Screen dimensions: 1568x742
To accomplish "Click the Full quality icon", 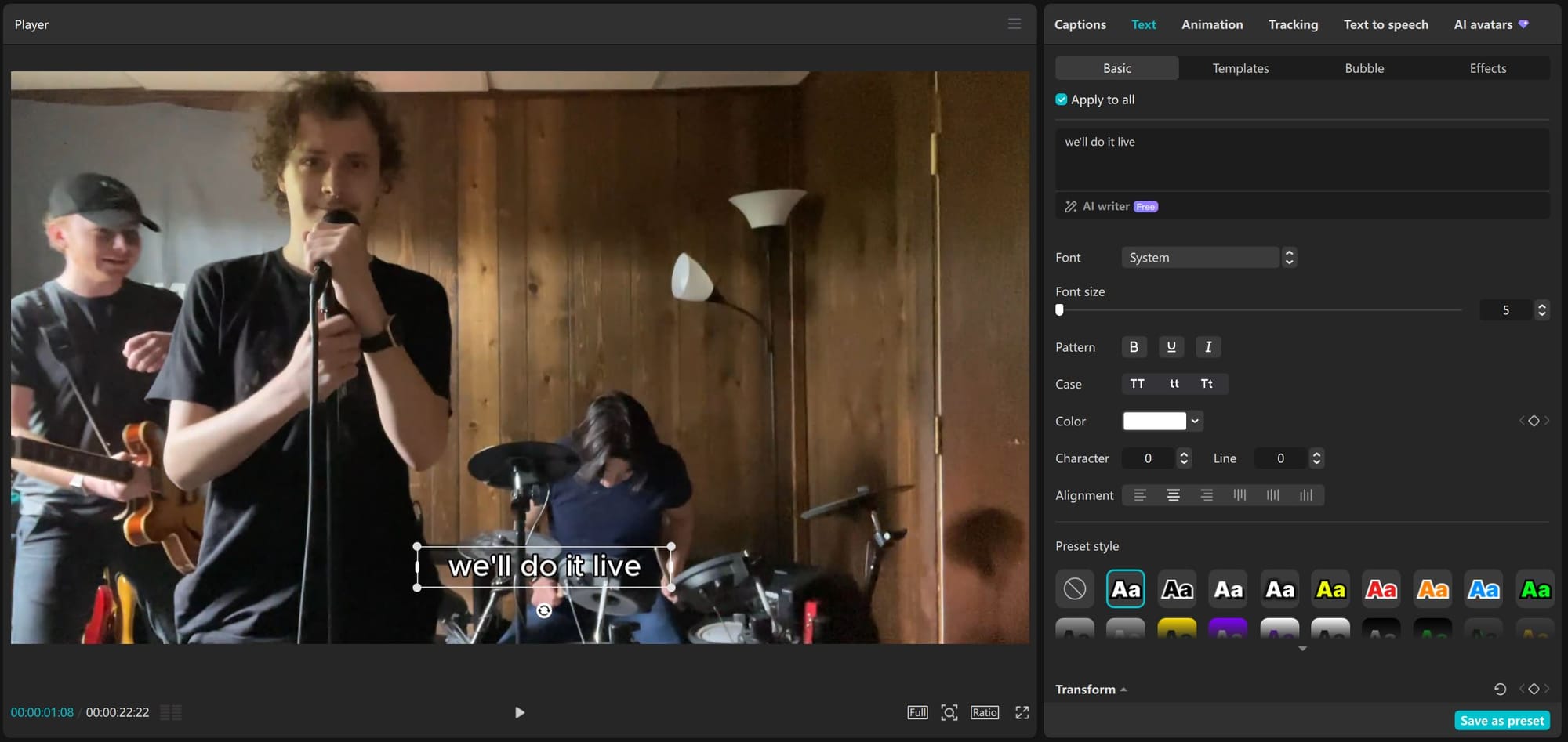I will (917, 712).
